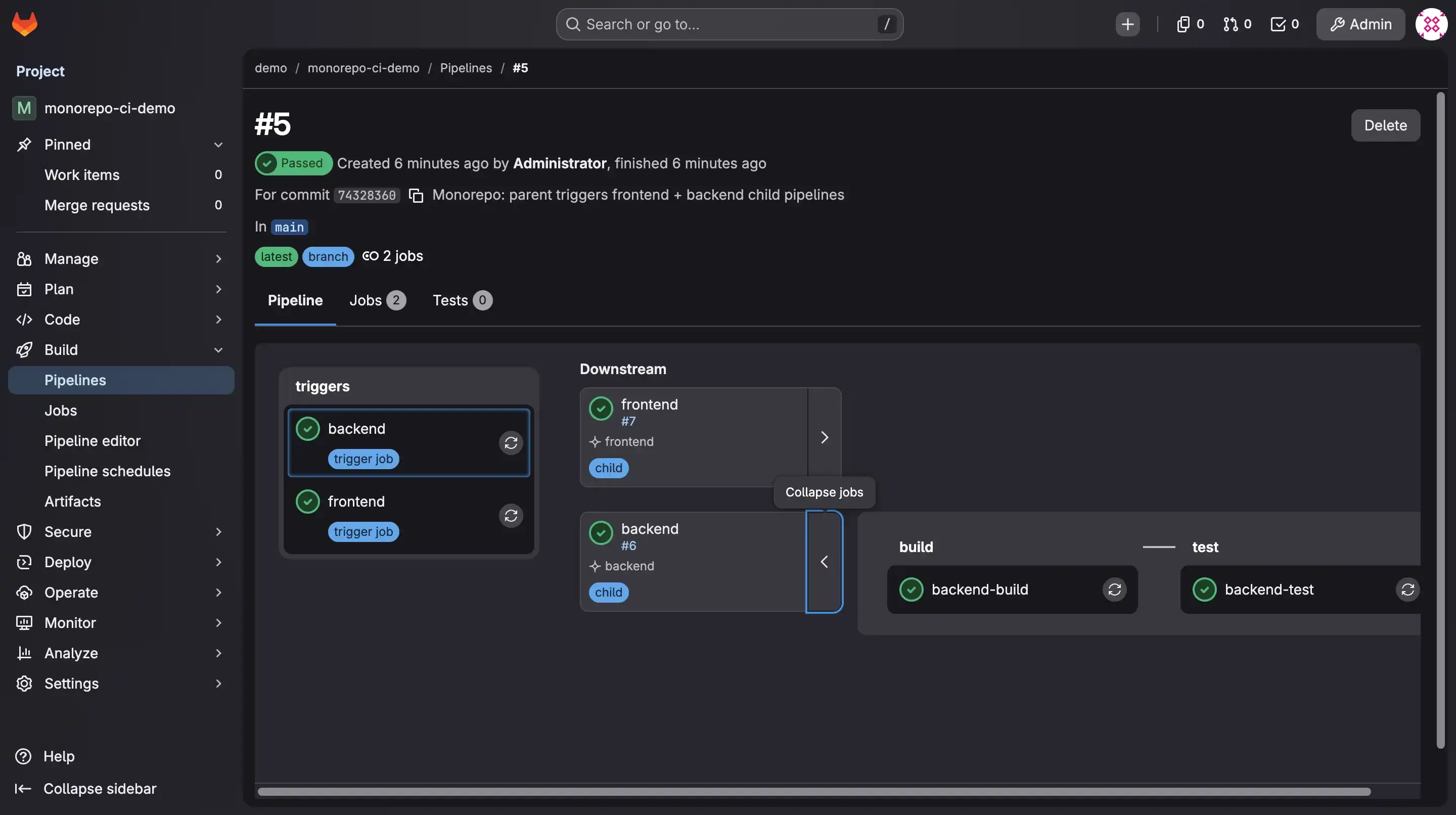Screen dimensions: 1456x815
Task: Retry the frontend trigger job
Action: click(511, 516)
